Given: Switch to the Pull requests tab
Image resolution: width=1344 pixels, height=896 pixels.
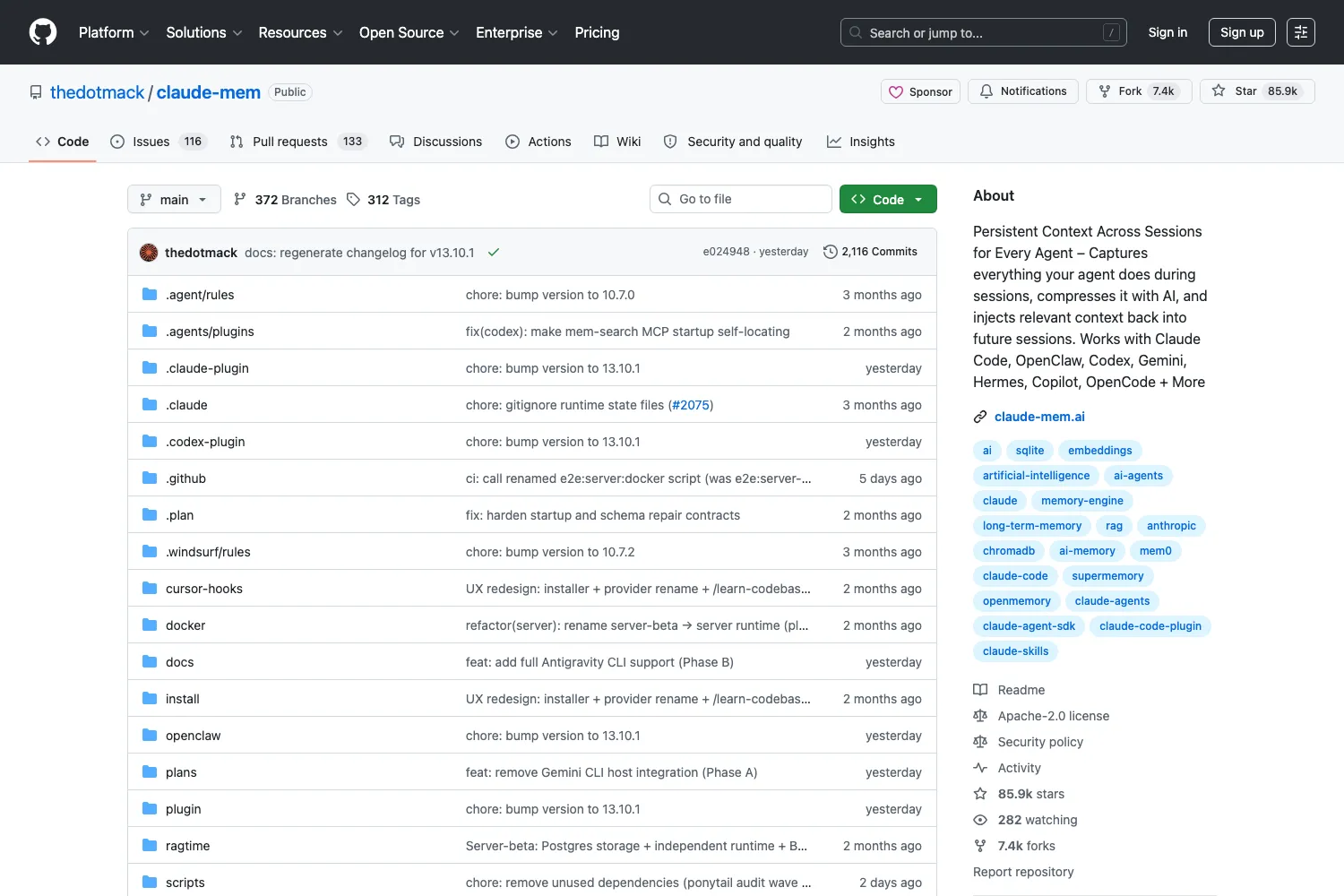Looking at the screenshot, I should pos(297,142).
